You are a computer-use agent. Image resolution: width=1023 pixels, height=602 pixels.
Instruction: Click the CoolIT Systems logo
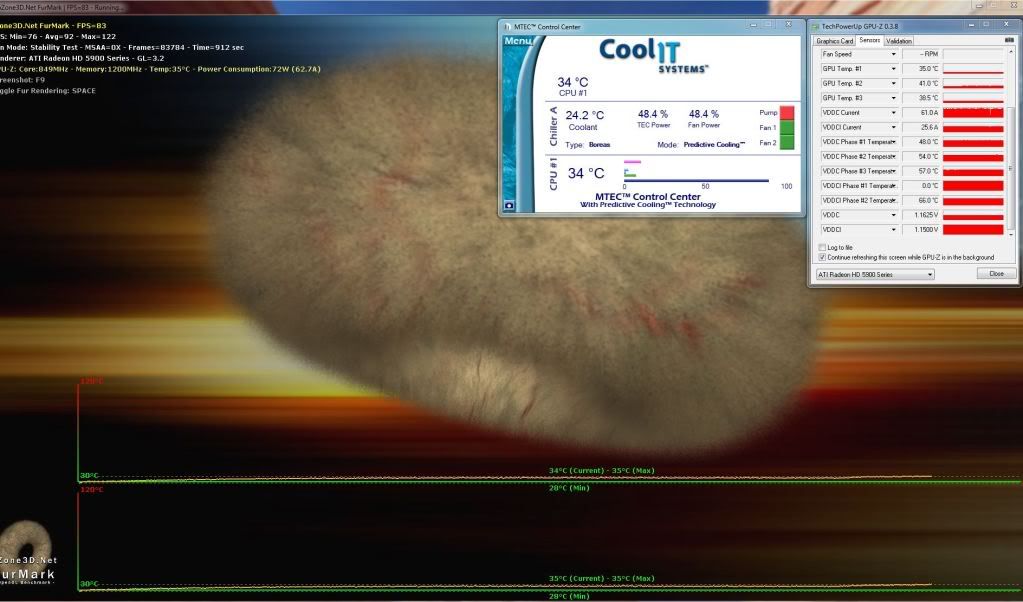pyautogui.click(x=653, y=55)
